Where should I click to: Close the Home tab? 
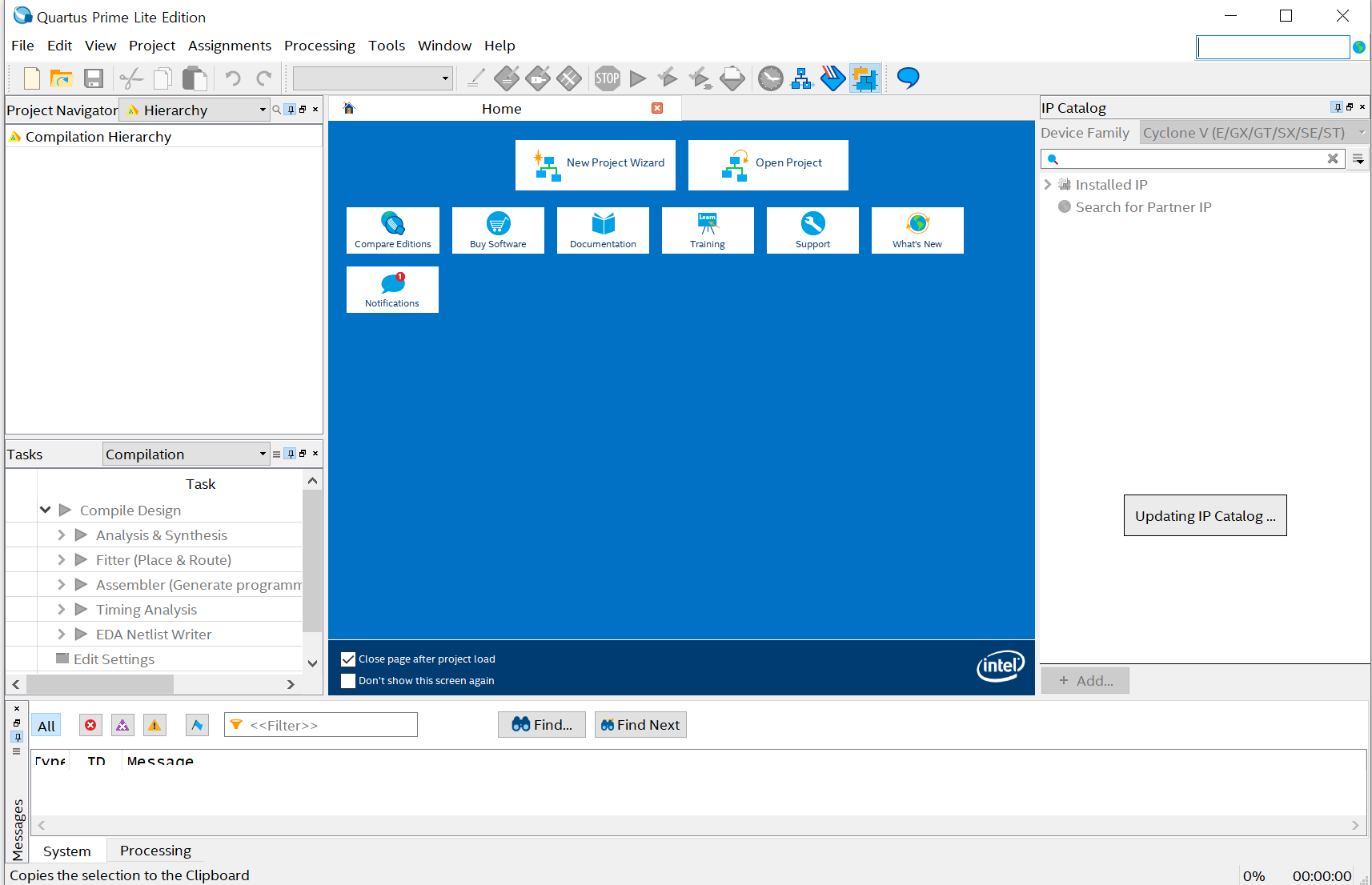(657, 108)
